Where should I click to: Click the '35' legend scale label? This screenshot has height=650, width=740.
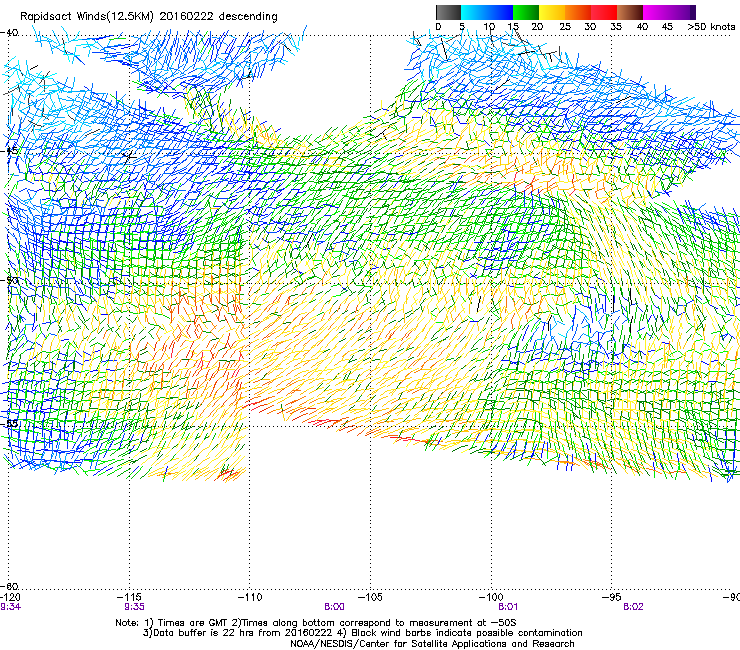(616, 27)
